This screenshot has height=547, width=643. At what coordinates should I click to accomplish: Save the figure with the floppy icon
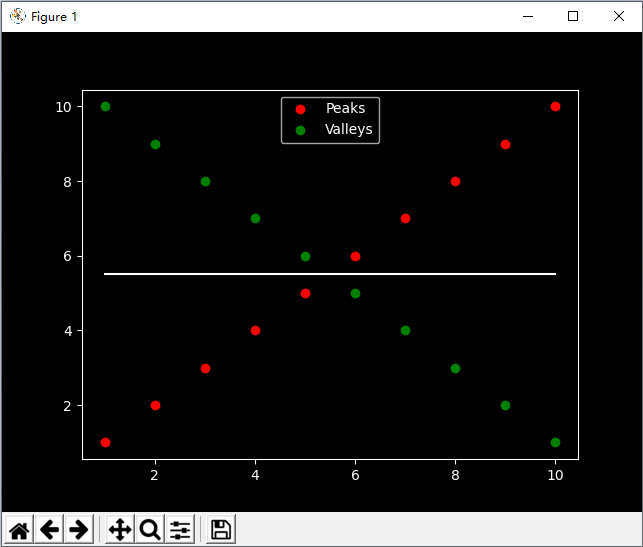(221, 529)
